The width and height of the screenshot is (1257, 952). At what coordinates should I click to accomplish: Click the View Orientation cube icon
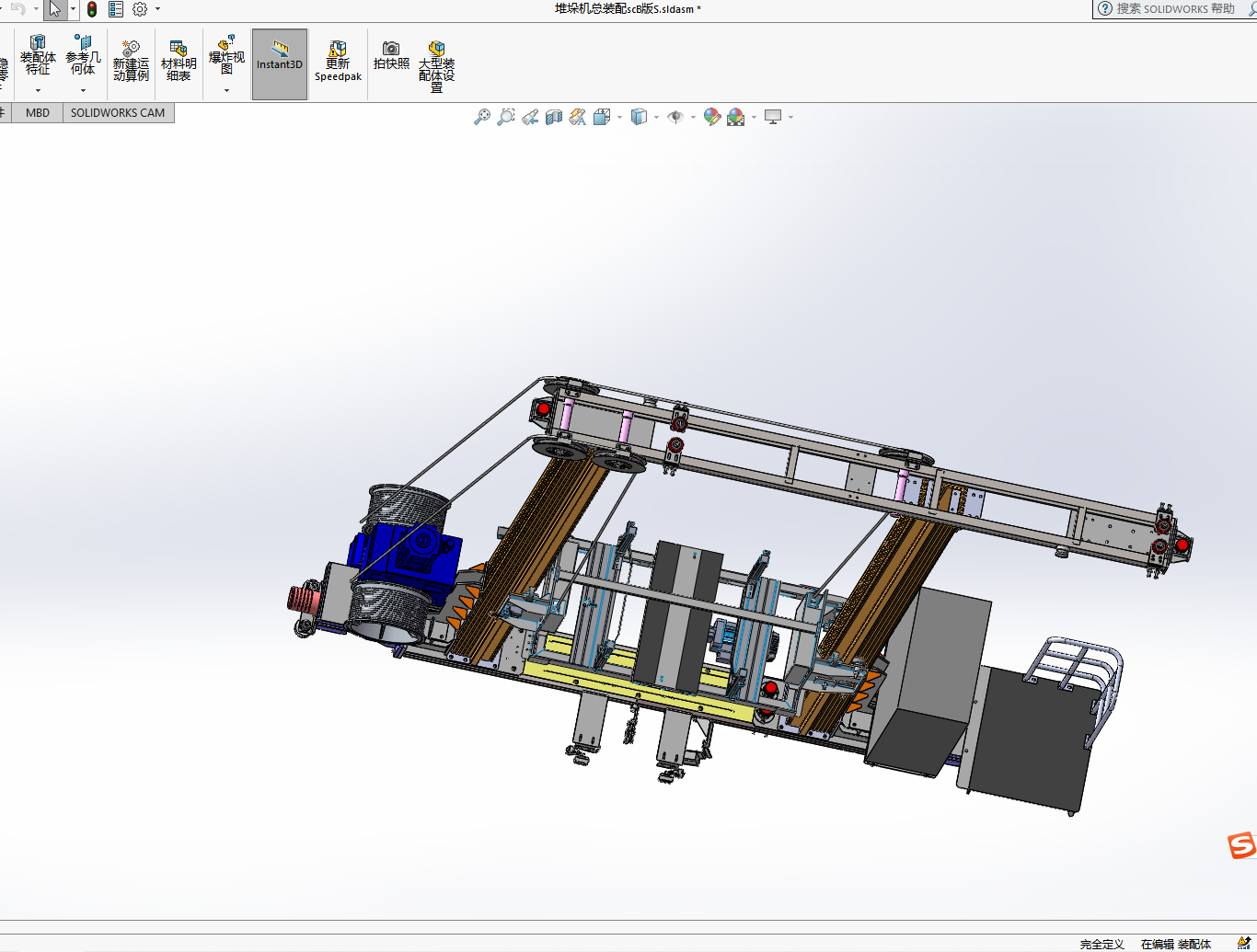click(602, 117)
